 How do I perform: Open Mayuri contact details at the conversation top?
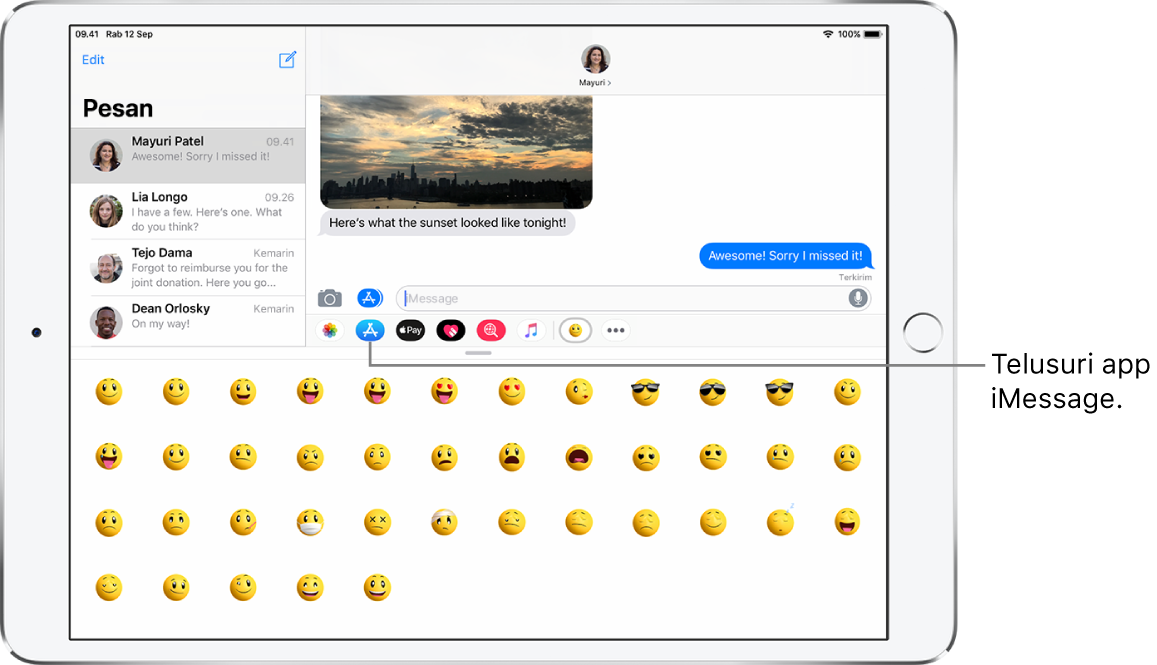coord(595,66)
